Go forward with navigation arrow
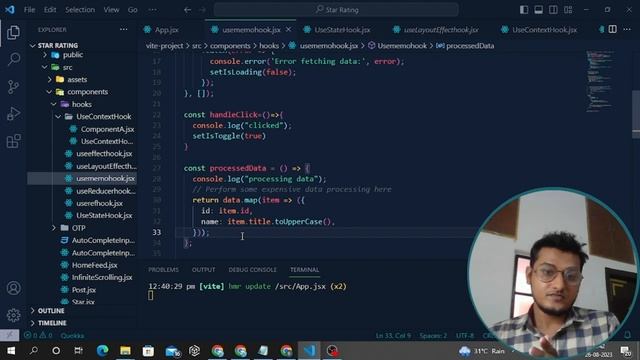640x360 pixels. pos(202,10)
